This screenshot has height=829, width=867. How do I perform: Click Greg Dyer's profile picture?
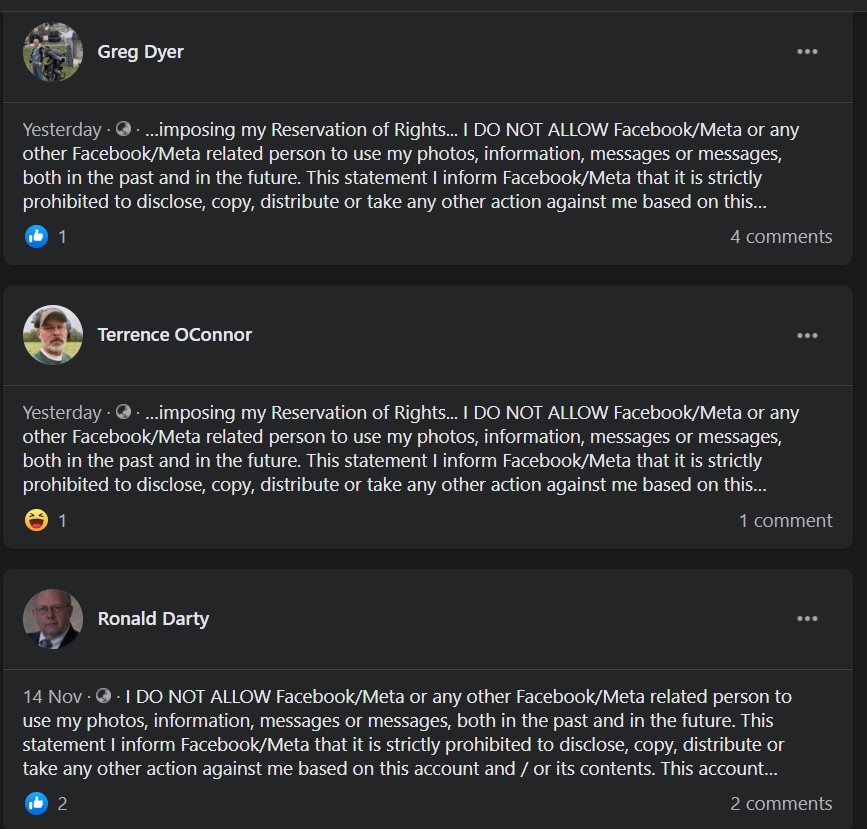53,52
